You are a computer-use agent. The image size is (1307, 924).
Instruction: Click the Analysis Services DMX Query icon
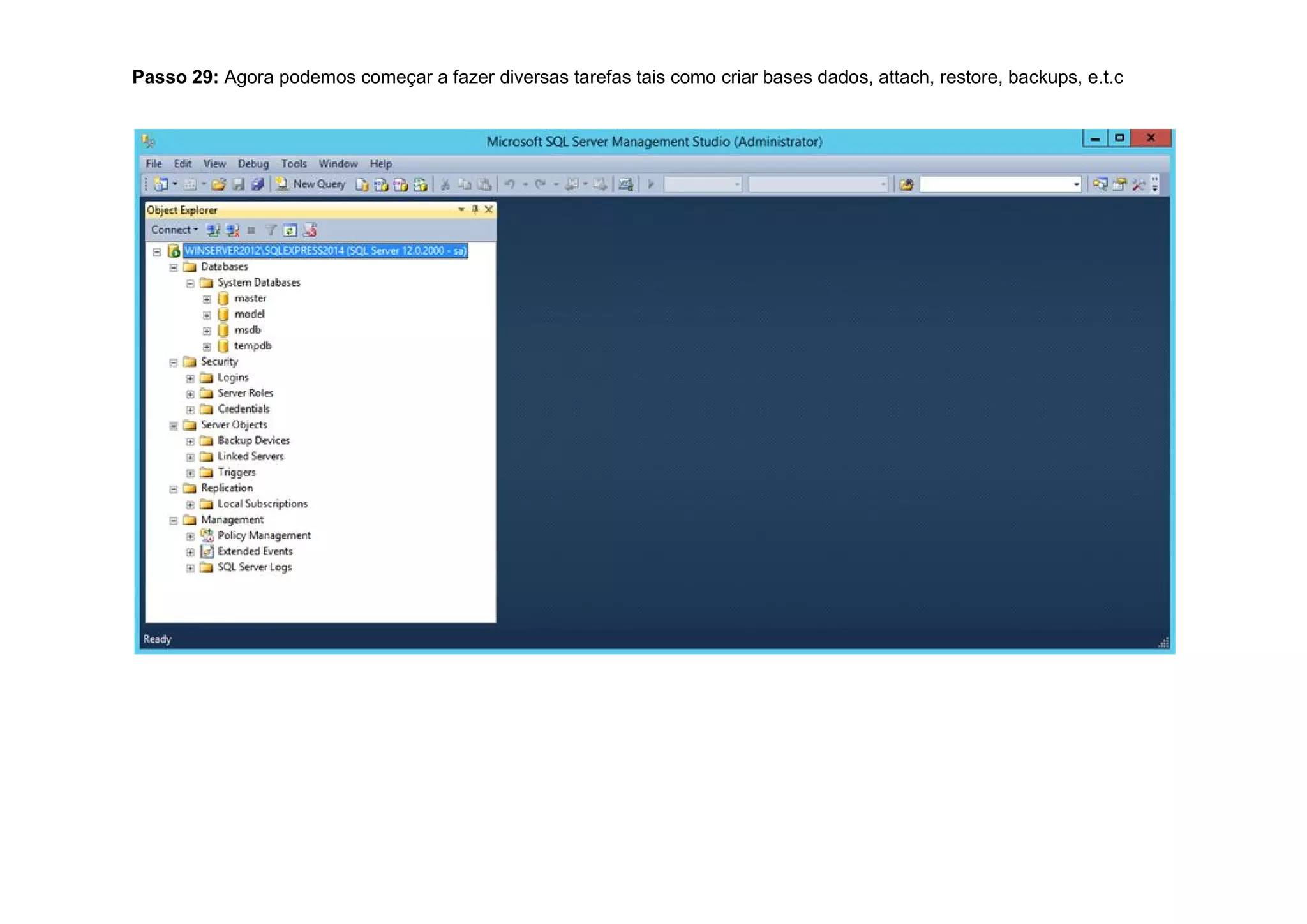pos(401,185)
